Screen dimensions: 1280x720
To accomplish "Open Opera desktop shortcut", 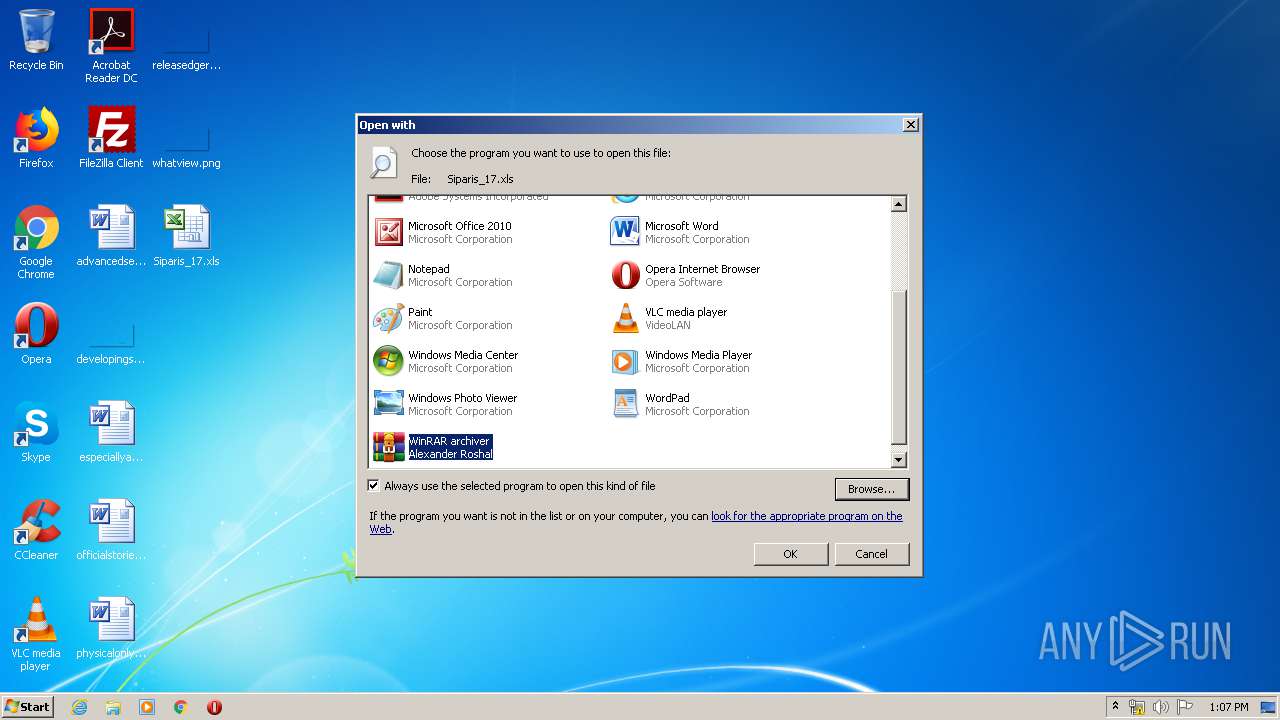I will coord(36,334).
